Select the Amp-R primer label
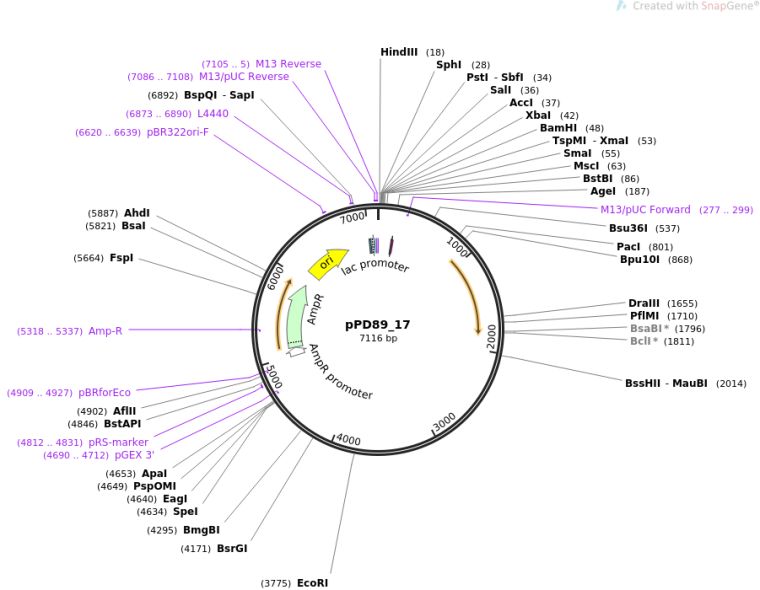The image size is (760, 590). 105,331
